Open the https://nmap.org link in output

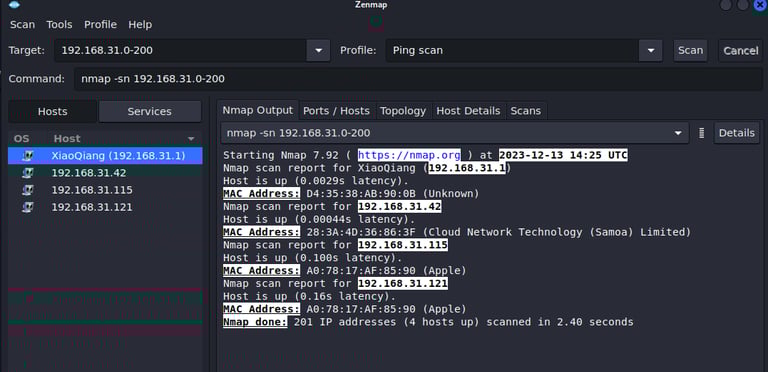409,155
